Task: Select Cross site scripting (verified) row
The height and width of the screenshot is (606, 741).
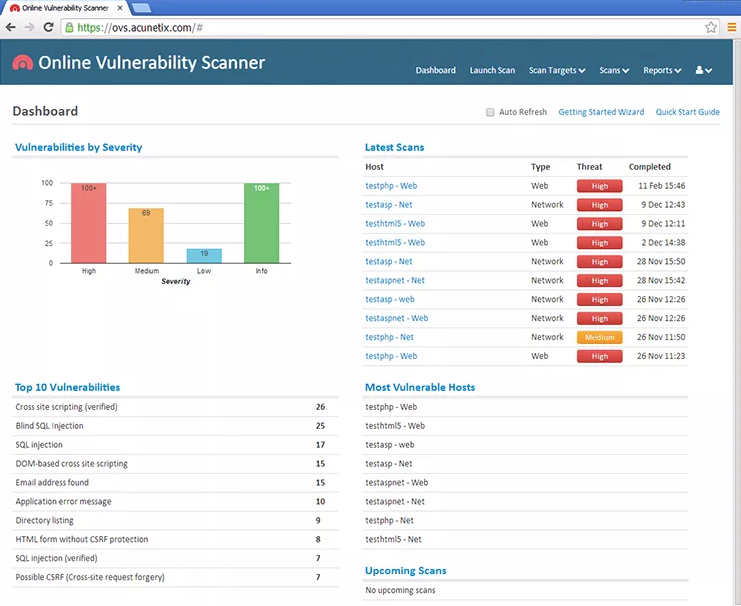Action: [x=175, y=407]
